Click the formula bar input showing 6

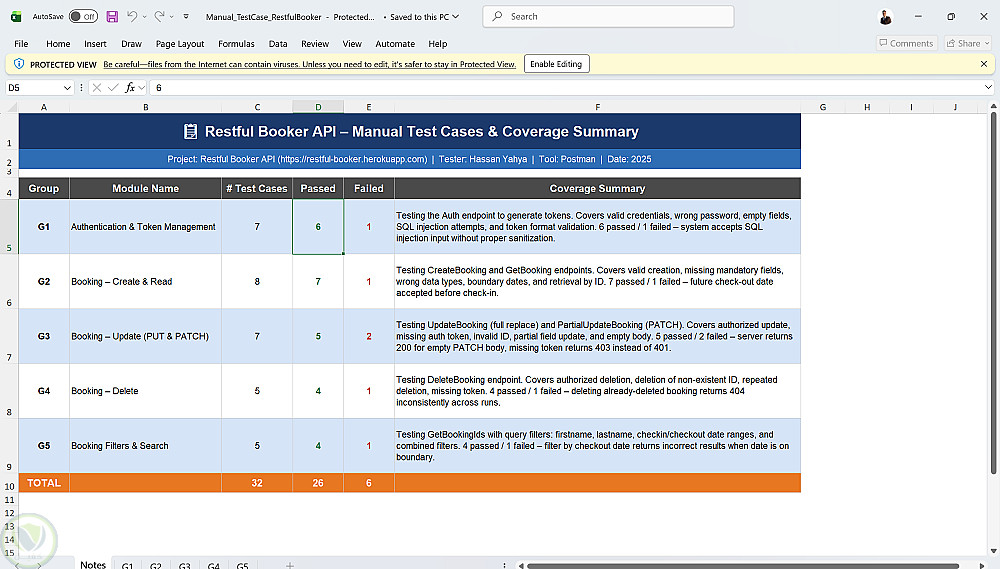[566, 87]
